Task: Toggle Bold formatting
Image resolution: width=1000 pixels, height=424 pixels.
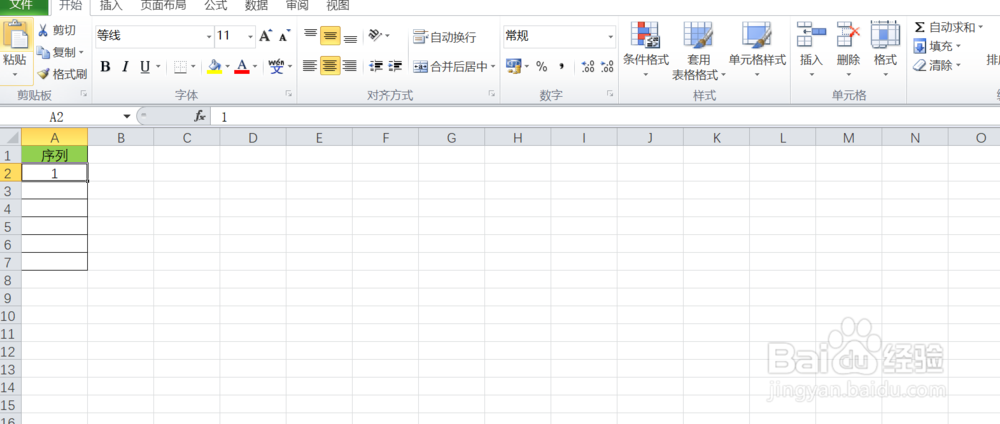Action: pos(106,66)
